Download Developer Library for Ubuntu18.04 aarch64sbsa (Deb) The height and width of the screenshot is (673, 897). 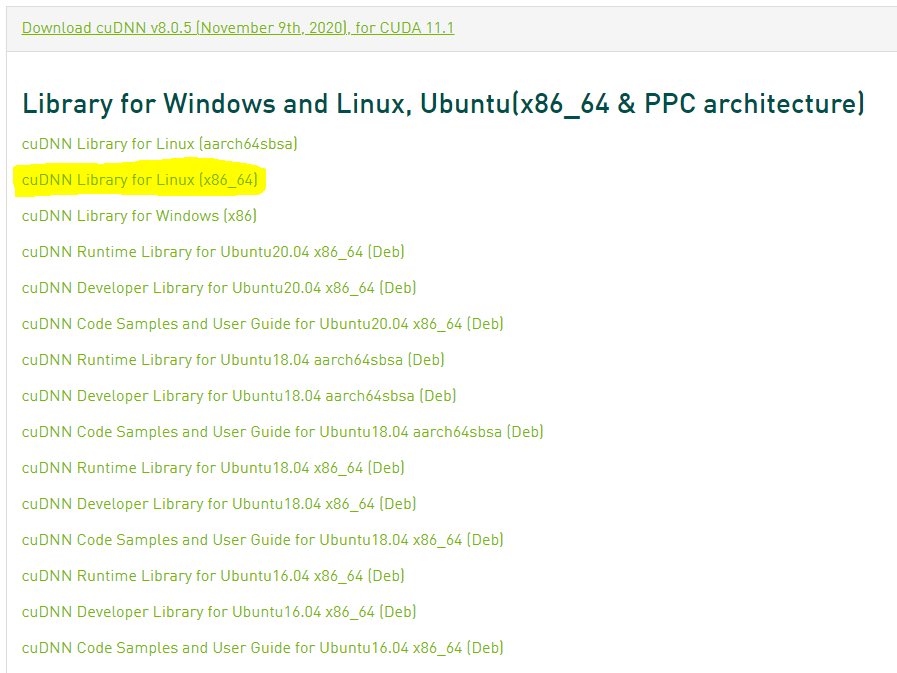[239, 396]
